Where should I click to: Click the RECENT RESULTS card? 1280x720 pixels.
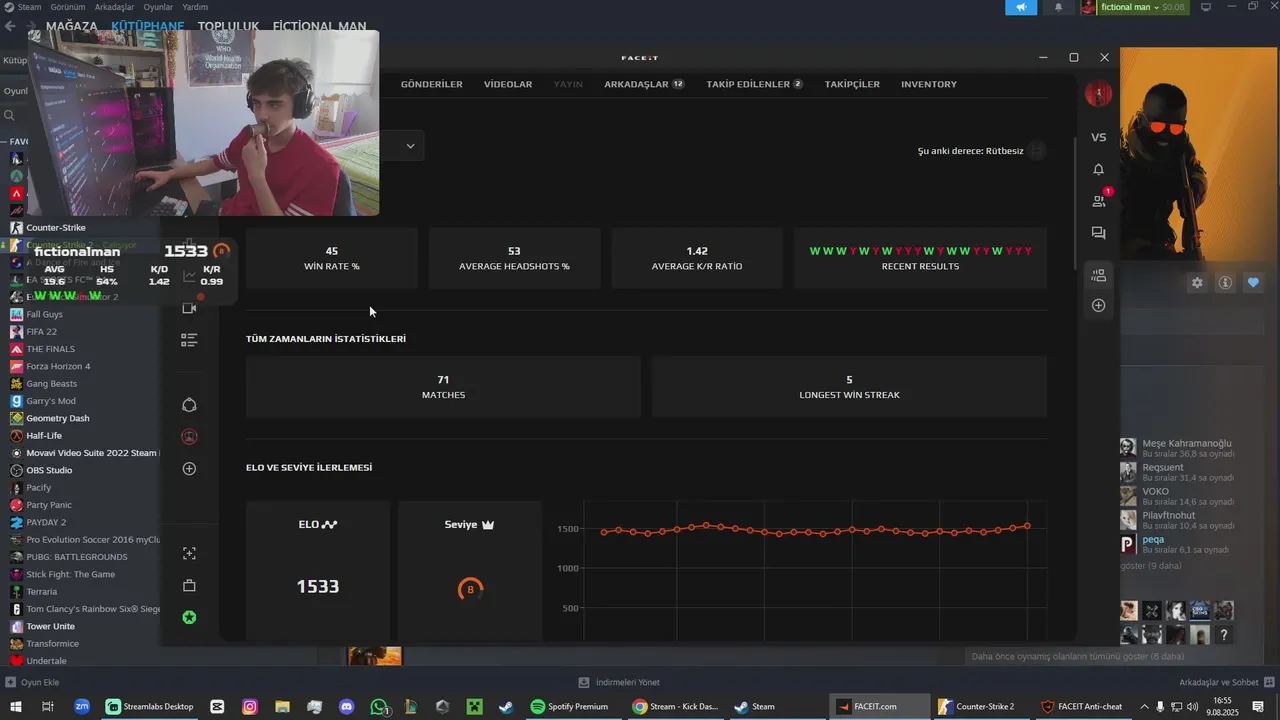click(920, 258)
